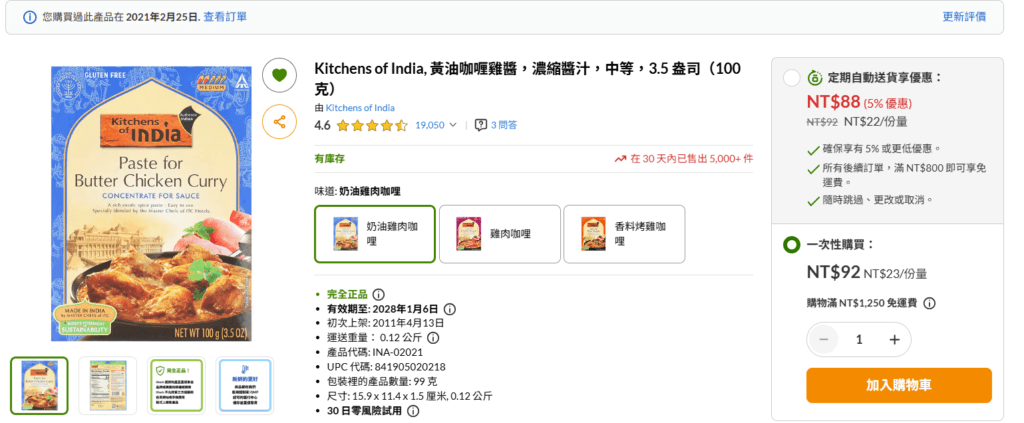Expand the 19,050 ratings dropdown

click(x=453, y=126)
